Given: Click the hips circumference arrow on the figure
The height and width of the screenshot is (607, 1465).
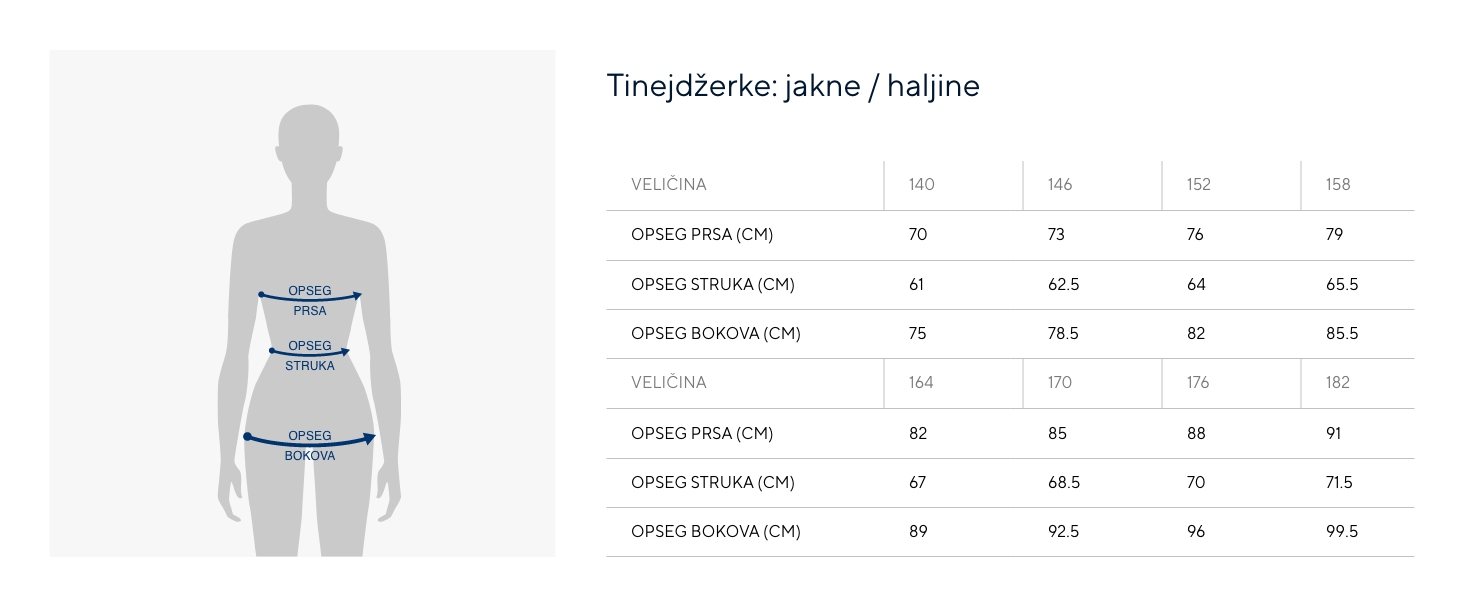Looking at the screenshot, I should pyautogui.click(x=310, y=442).
